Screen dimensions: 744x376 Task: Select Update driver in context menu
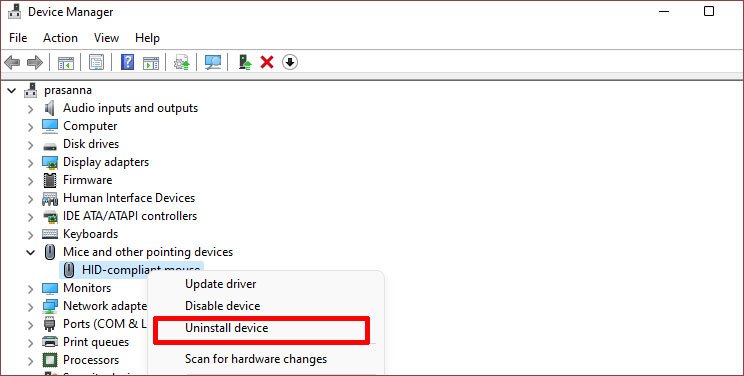tap(221, 284)
